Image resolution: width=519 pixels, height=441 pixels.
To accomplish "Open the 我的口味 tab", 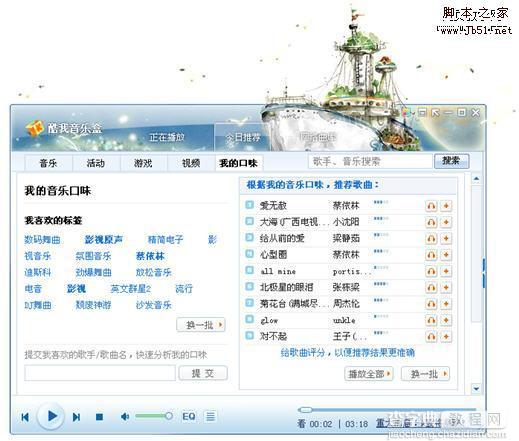I will pyautogui.click(x=239, y=163).
